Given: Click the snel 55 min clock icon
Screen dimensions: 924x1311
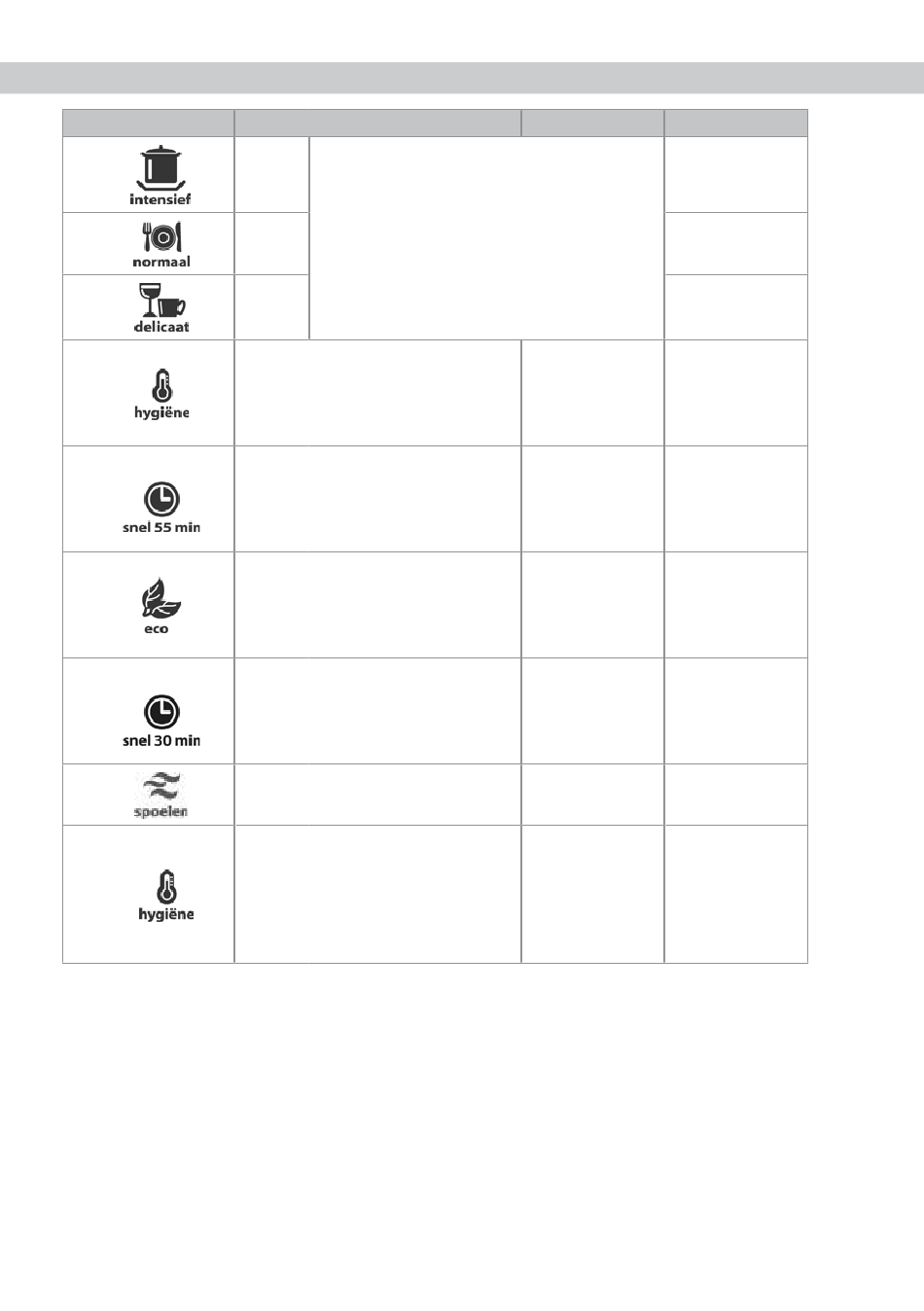Looking at the screenshot, I should coord(161,500).
